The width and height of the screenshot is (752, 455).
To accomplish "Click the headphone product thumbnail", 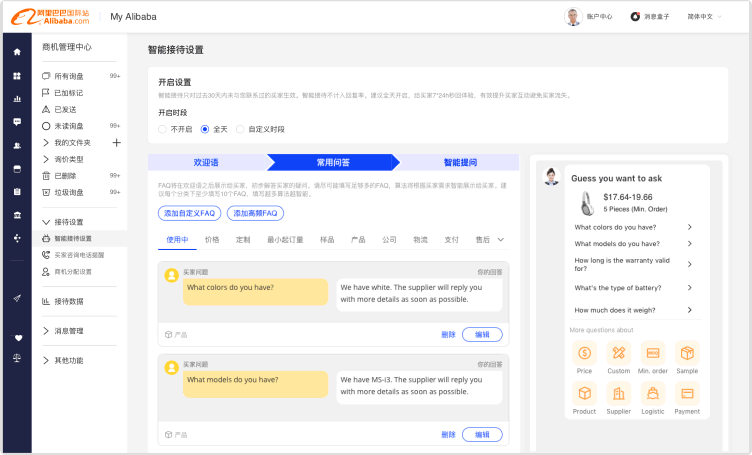I will [x=585, y=202].
